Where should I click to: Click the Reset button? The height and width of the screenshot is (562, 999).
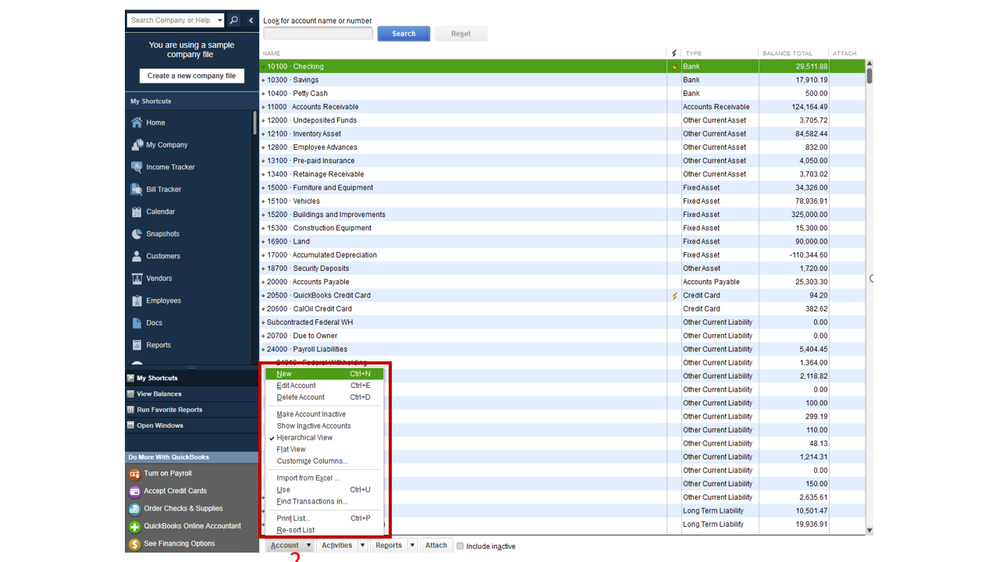pos(461,34)
